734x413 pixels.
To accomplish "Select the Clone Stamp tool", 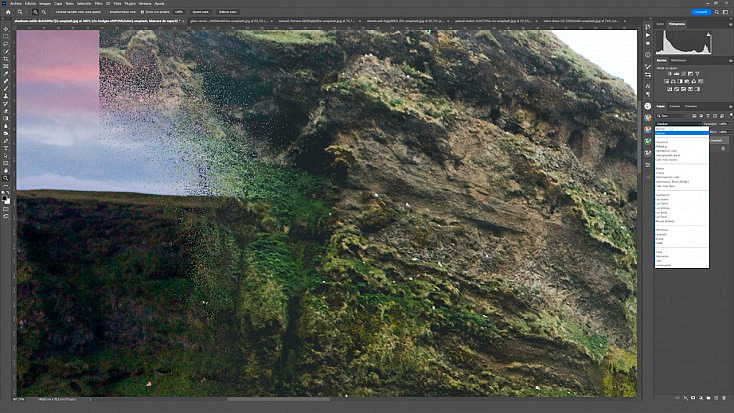I will click(x=6, y=96).
